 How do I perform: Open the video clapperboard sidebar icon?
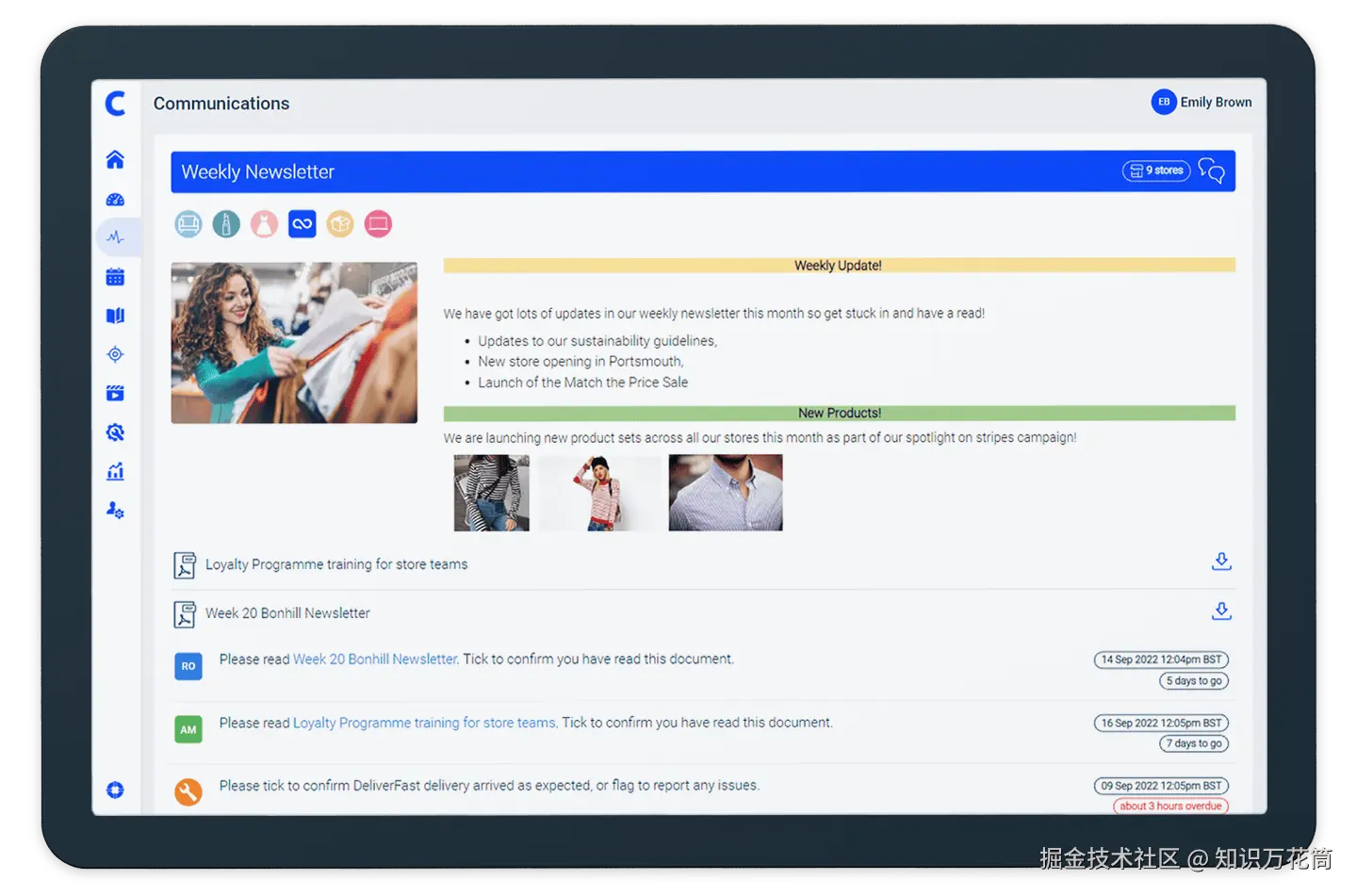pyautogui.click(x=115, y=393)
